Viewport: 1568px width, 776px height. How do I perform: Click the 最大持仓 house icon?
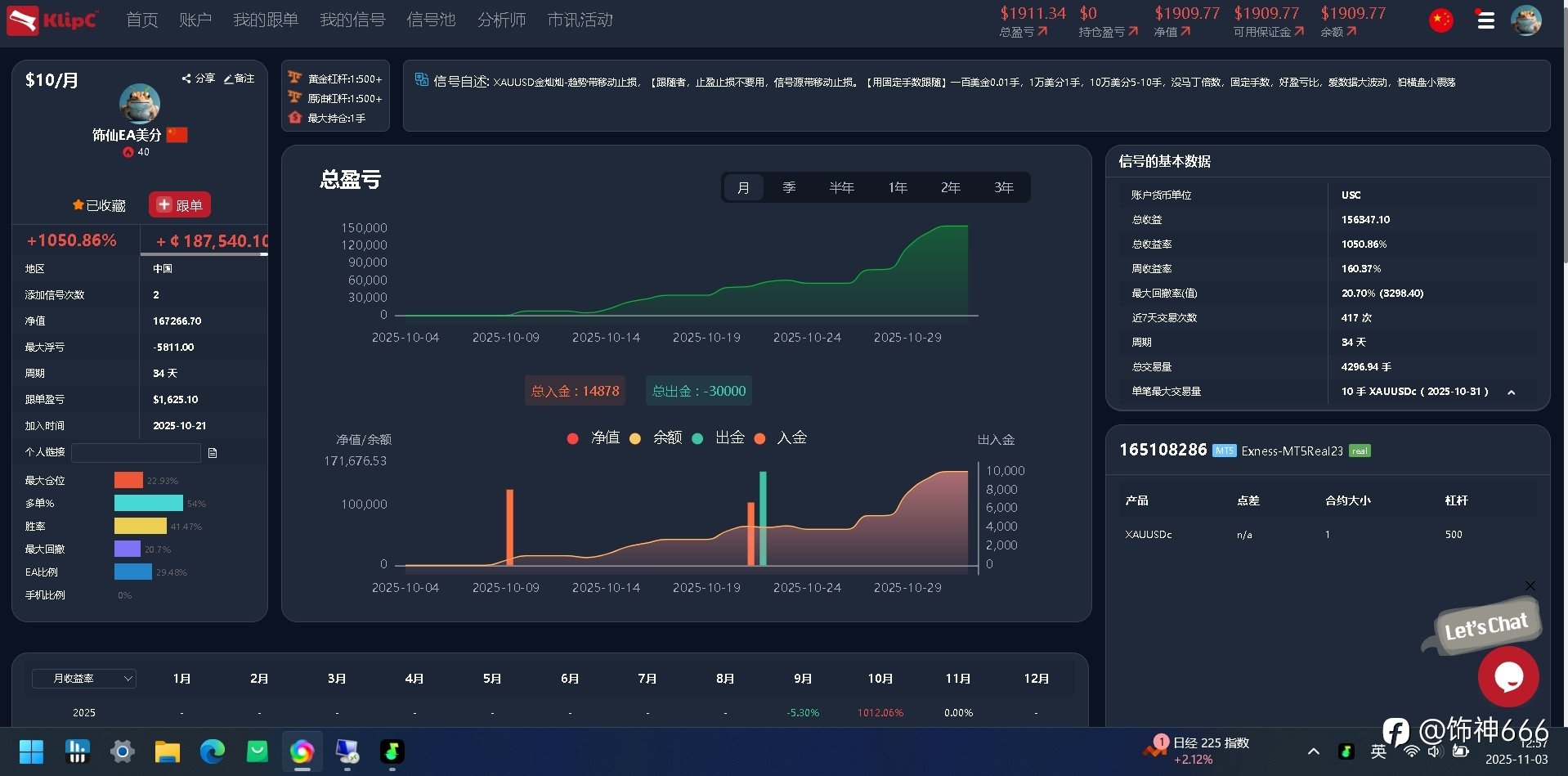point(295,118)
